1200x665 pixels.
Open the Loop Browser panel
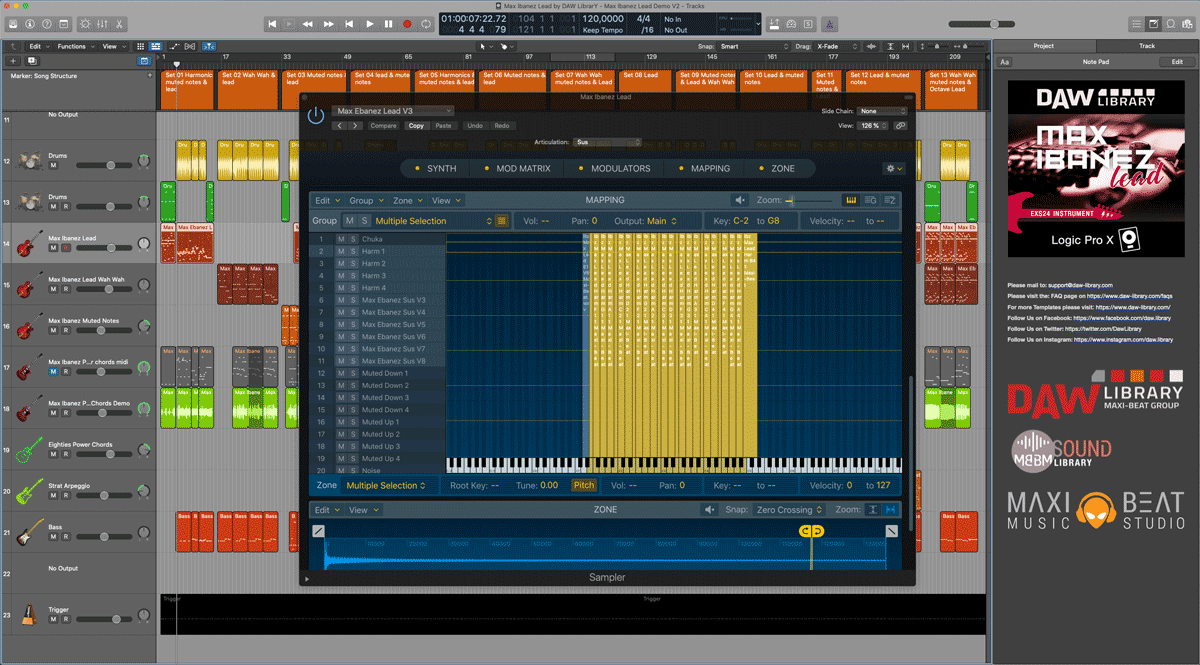coord(1172,23)
